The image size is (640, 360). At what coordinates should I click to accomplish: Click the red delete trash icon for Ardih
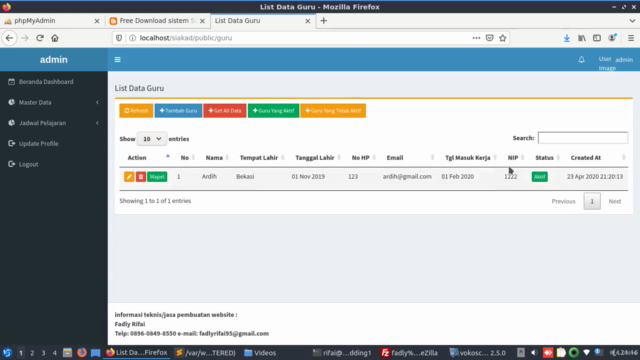(141, 177)
